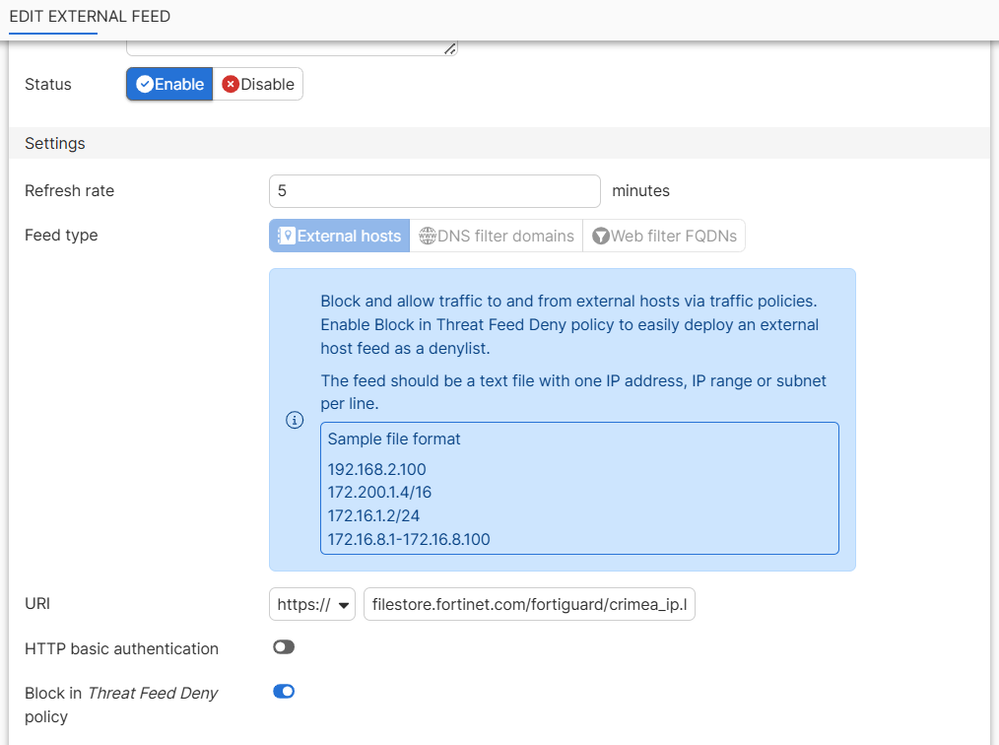
Task: Click the resize handle of the comments textarea
Action: click(x=450, y=48)
